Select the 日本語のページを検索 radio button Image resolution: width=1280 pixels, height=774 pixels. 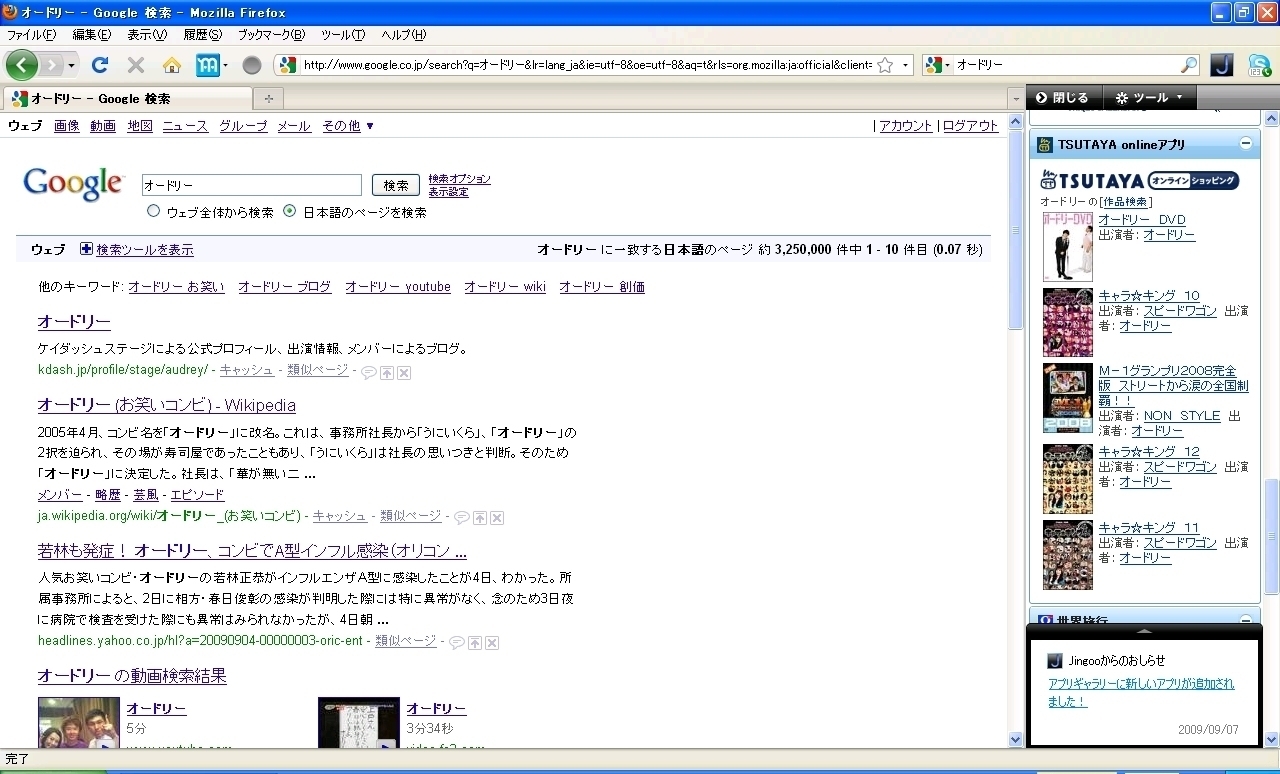click(x=290, y=211)
